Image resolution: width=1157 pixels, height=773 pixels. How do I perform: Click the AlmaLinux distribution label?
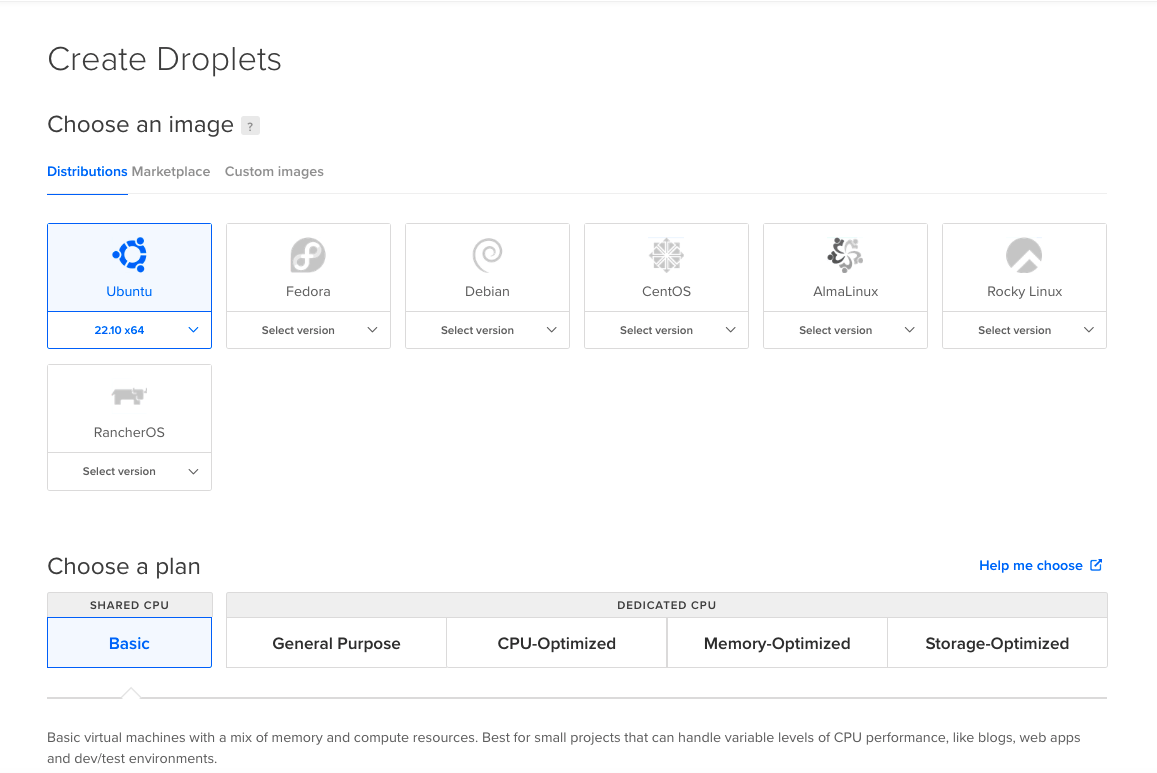(x=846, y=291)
